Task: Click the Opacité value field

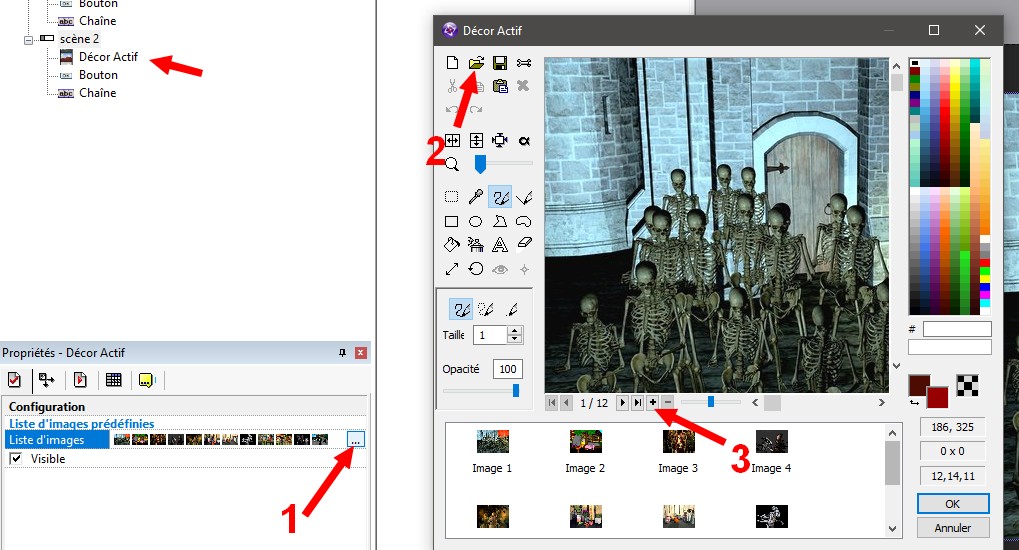Action: coord(508,369)
